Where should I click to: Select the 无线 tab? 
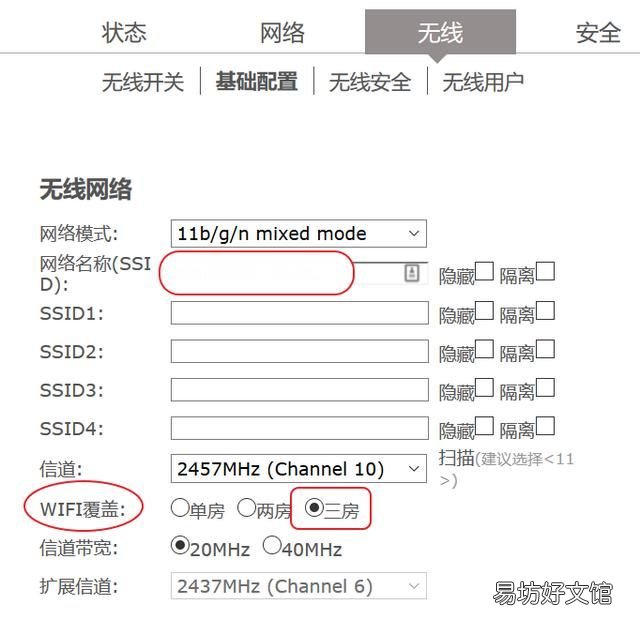[440, 32]
